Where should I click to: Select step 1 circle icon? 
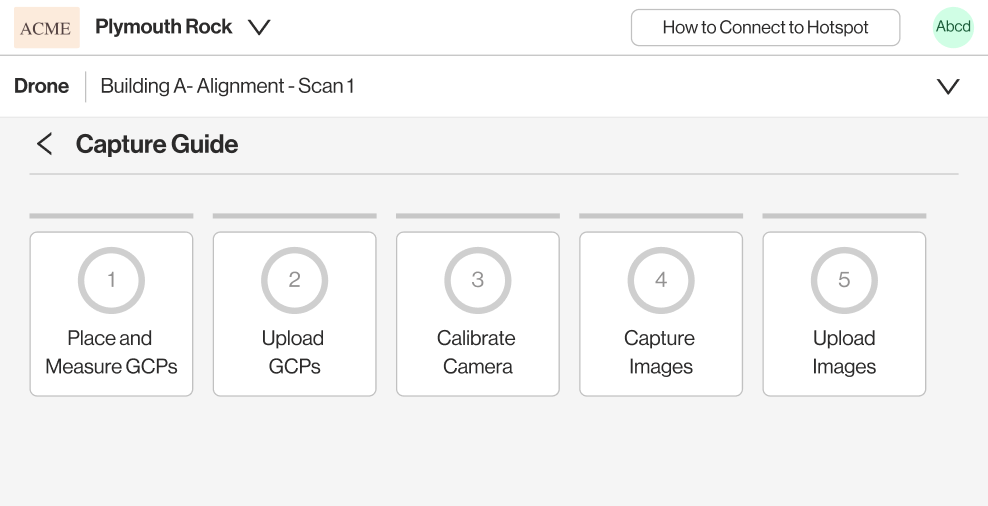pos(112,280)
